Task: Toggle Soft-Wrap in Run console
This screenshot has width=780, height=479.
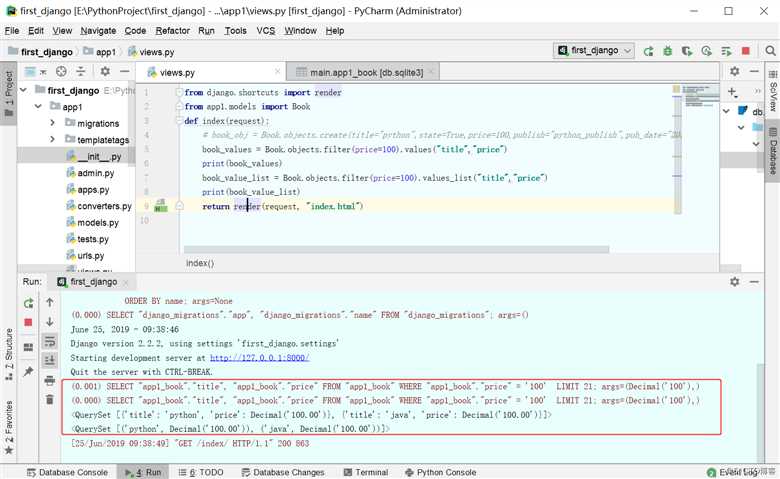Action: 50,341
